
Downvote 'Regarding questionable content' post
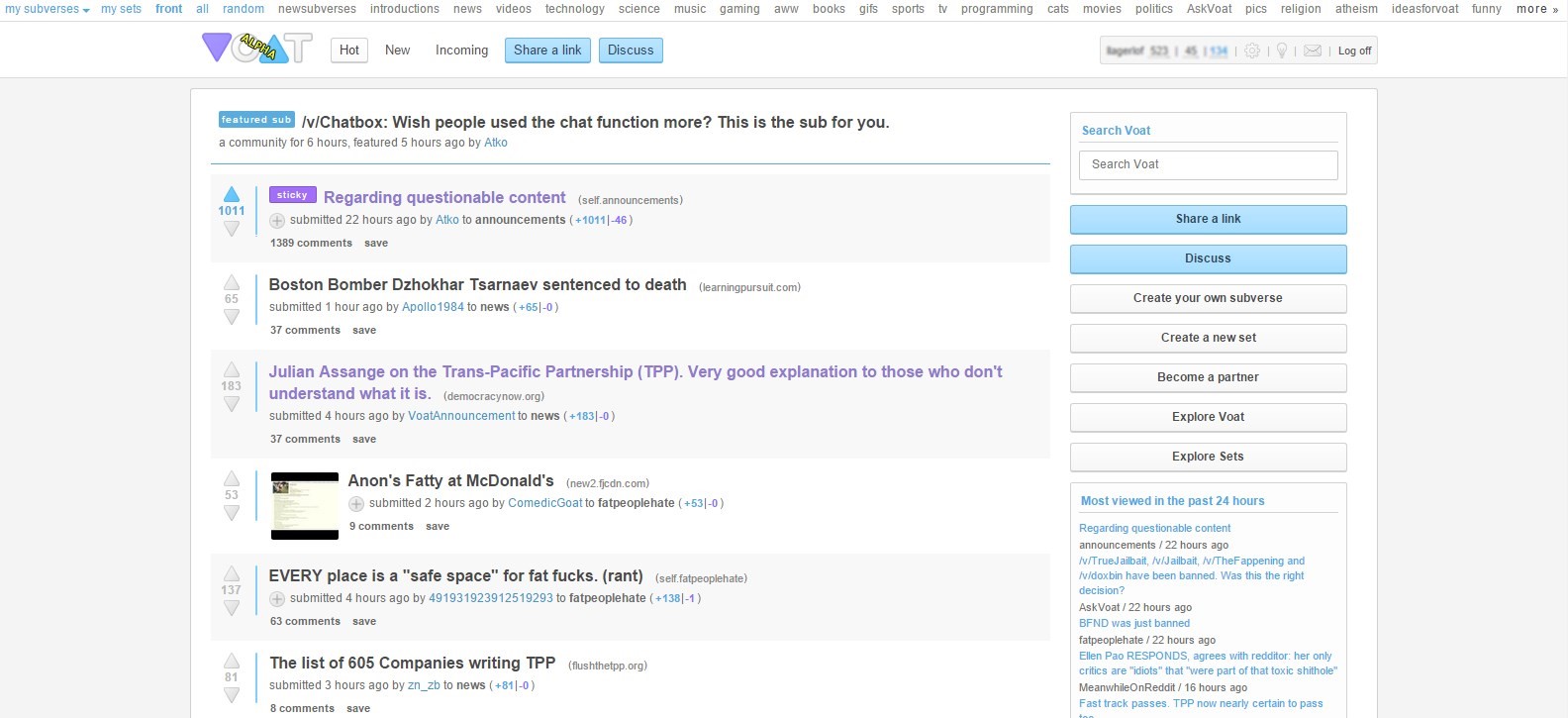point(232,229)
